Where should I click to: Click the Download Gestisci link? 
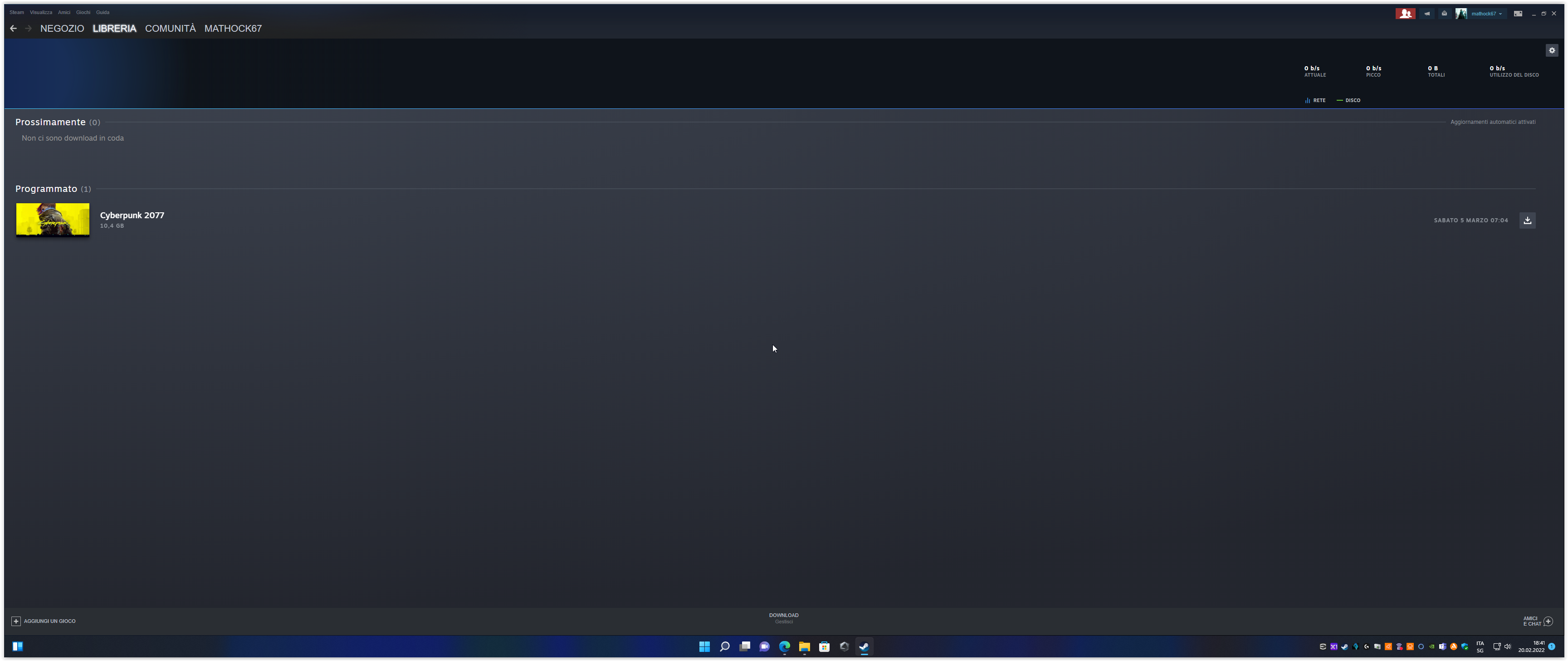click(783, 618)
